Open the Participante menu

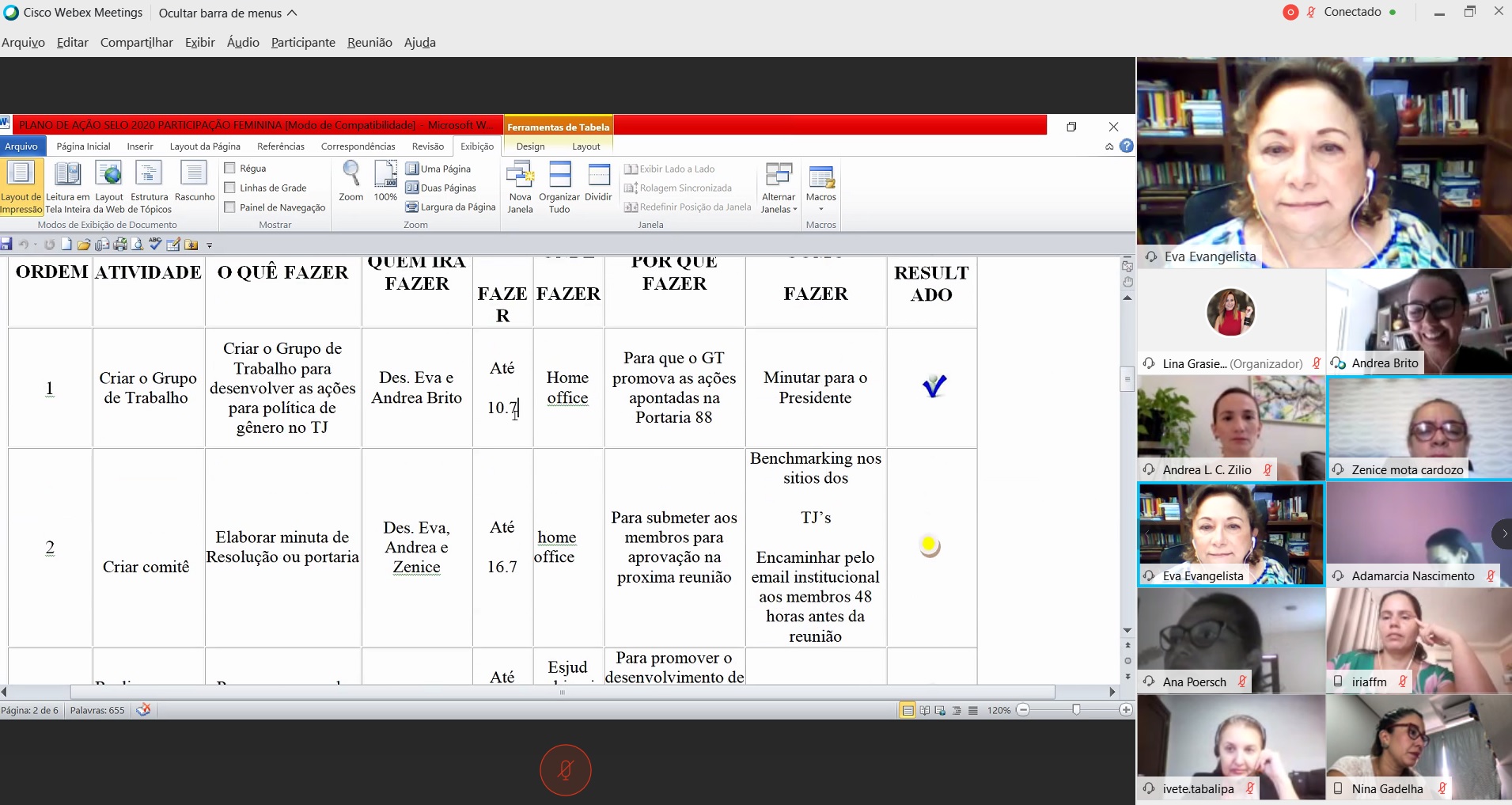pos(303,43)
